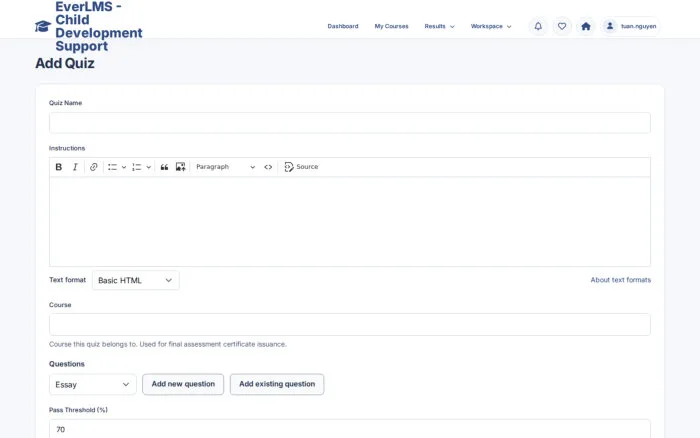Click the graduation cap logo icon

point(43,26)
